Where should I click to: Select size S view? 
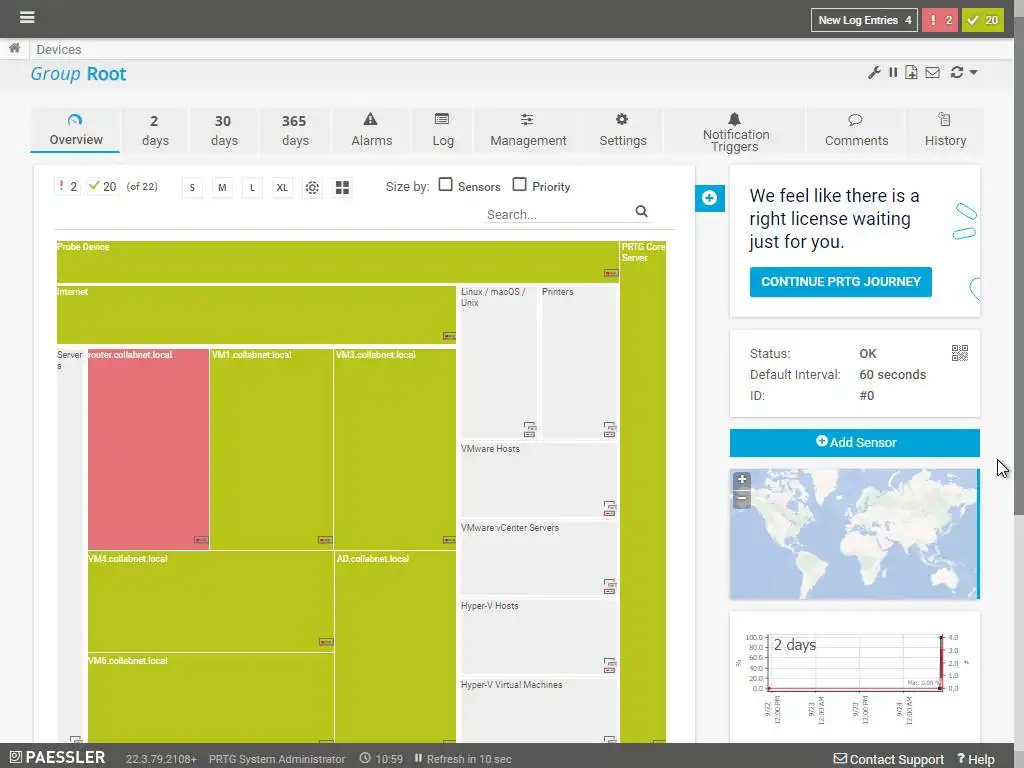click(192, 188)
